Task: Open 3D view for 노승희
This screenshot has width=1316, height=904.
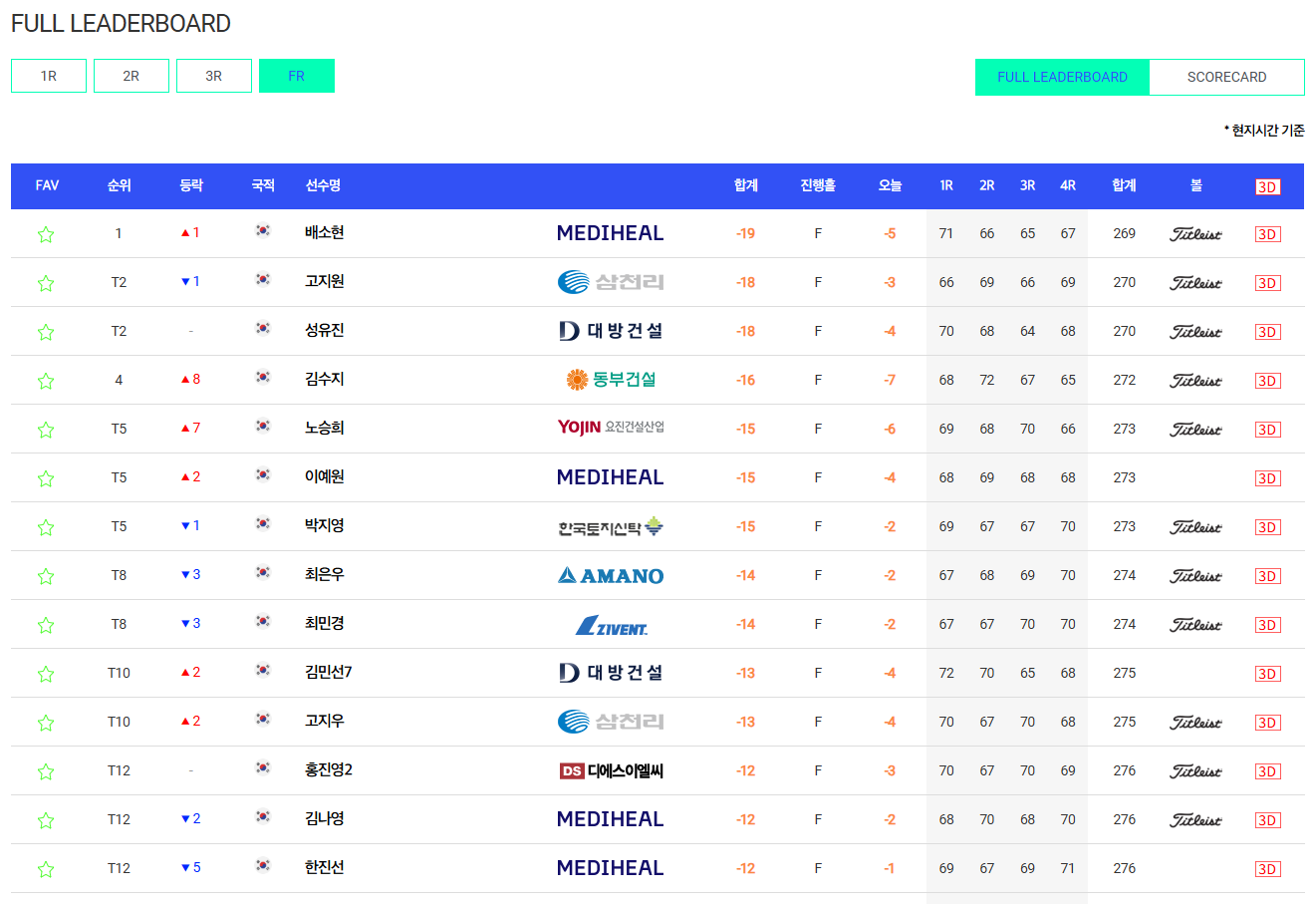Action: click(1267, 430)
